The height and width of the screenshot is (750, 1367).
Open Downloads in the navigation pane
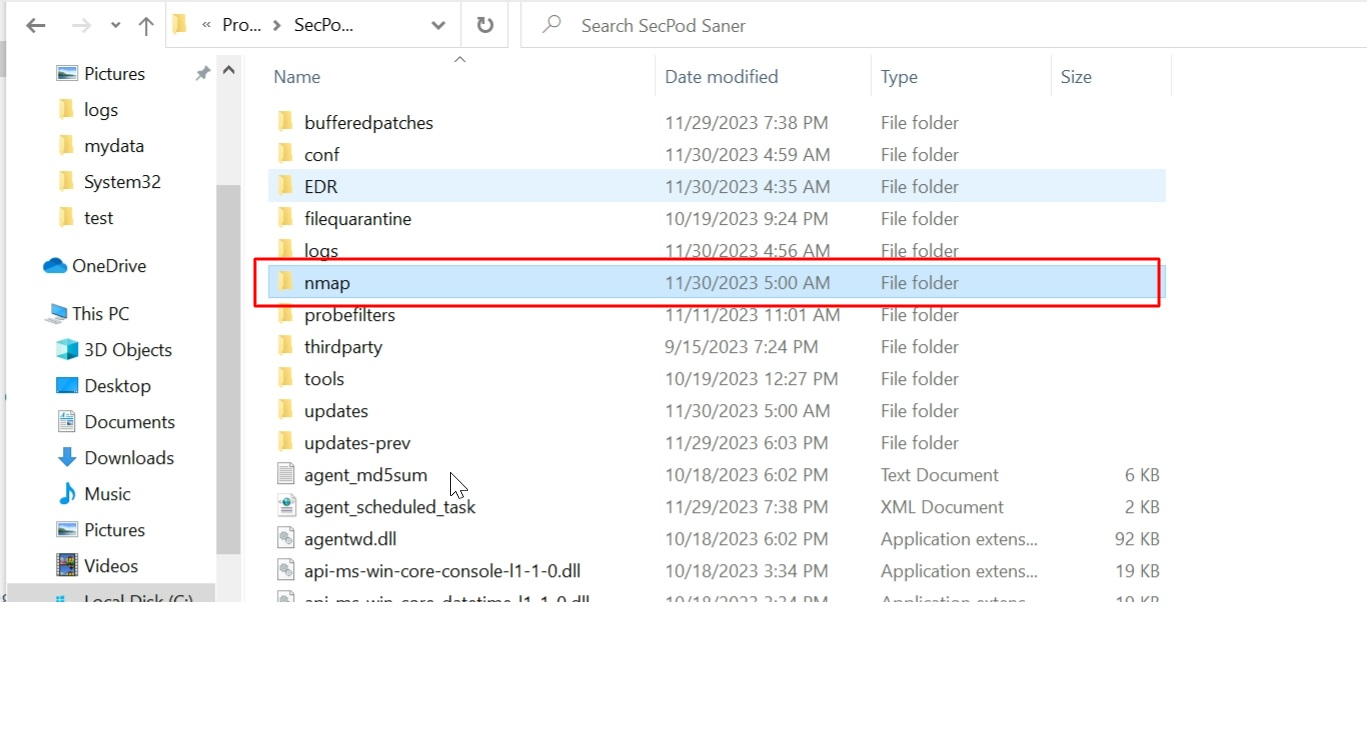(128, 458)
